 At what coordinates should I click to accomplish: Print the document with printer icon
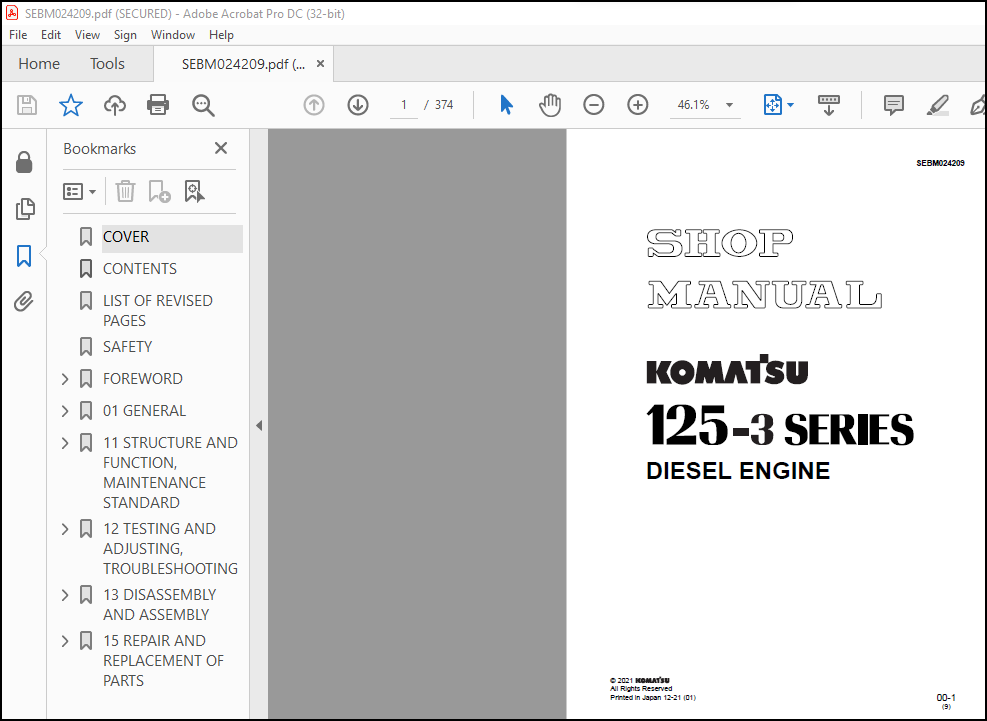tap(158, 105)
